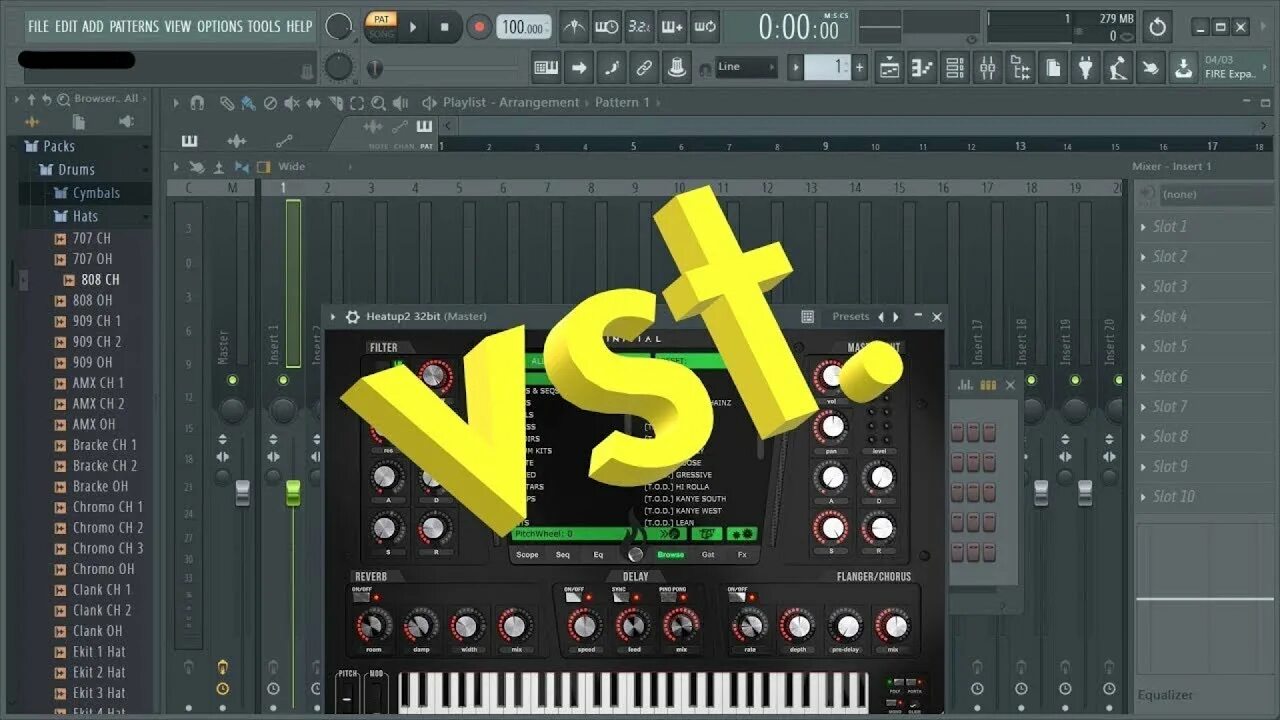Toggle the auto scrolling arrow icon
Screen dimensions: 1280x720
pyautogui.click(x=579, y=68)
